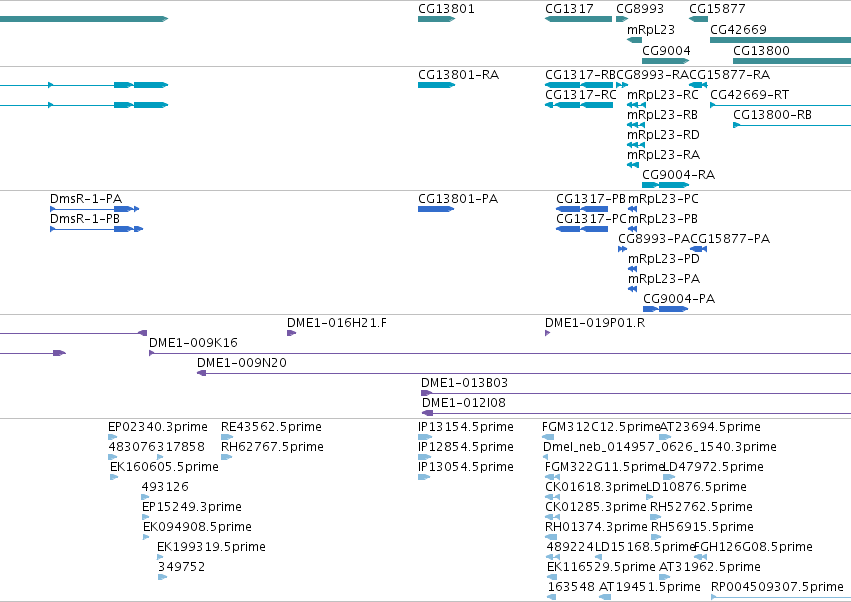Select protein CG1317-PB label
The height and width of the screenshot is (602, 851).
click(x=591, y=199)
